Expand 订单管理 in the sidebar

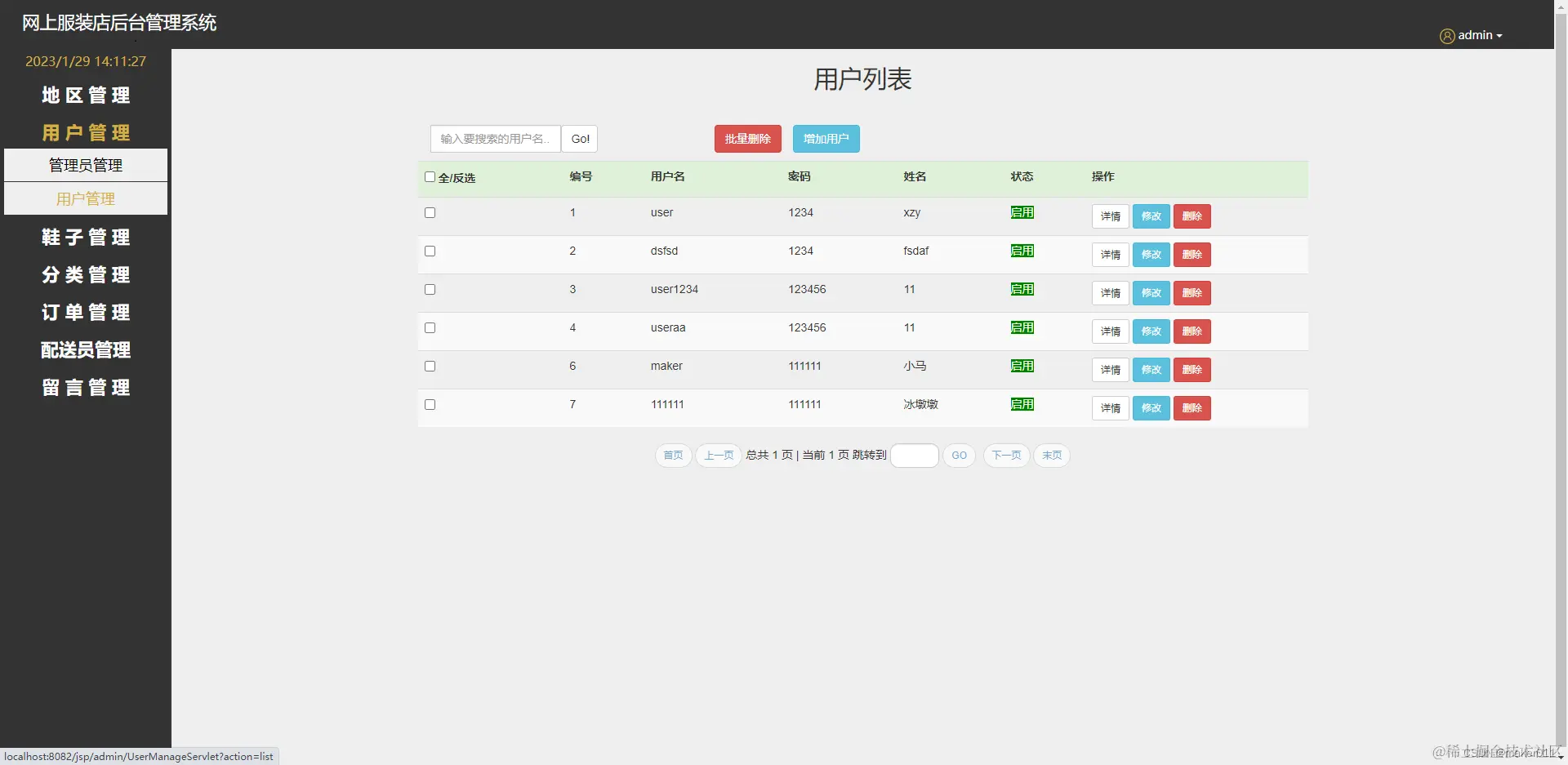click(86, 313)
